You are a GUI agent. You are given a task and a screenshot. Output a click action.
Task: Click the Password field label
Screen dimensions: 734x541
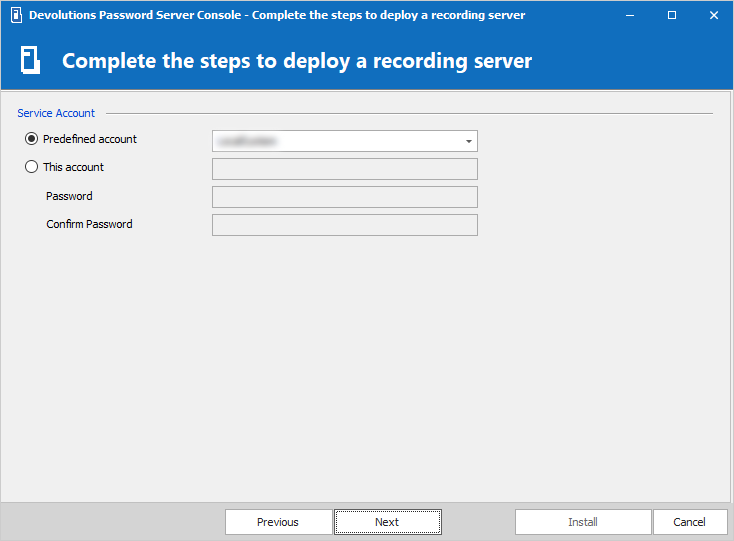[x=69, y=197]
